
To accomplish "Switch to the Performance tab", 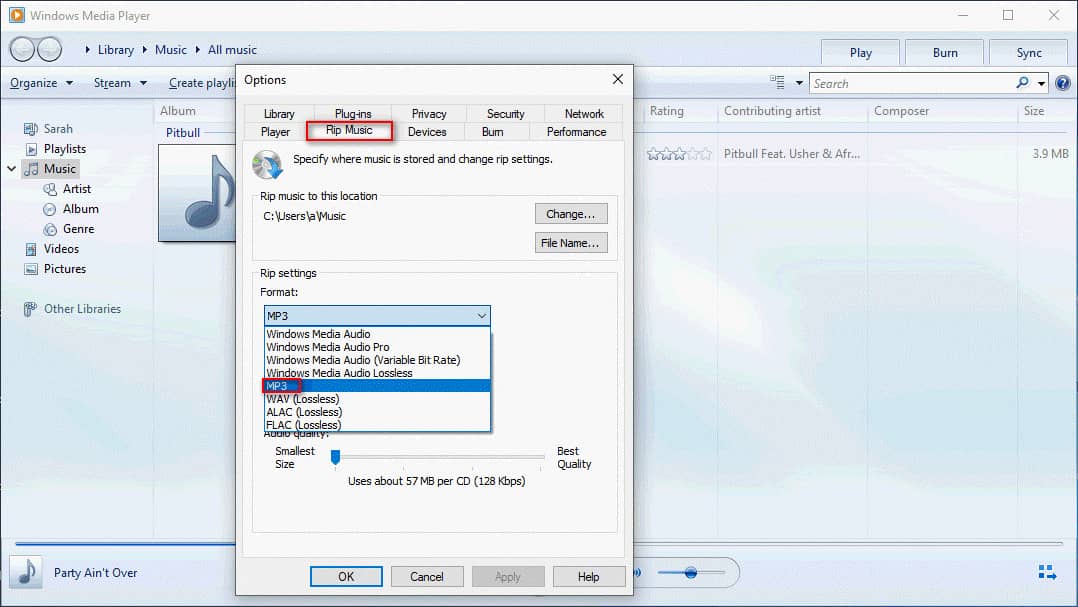I will (x=576, y=131).
